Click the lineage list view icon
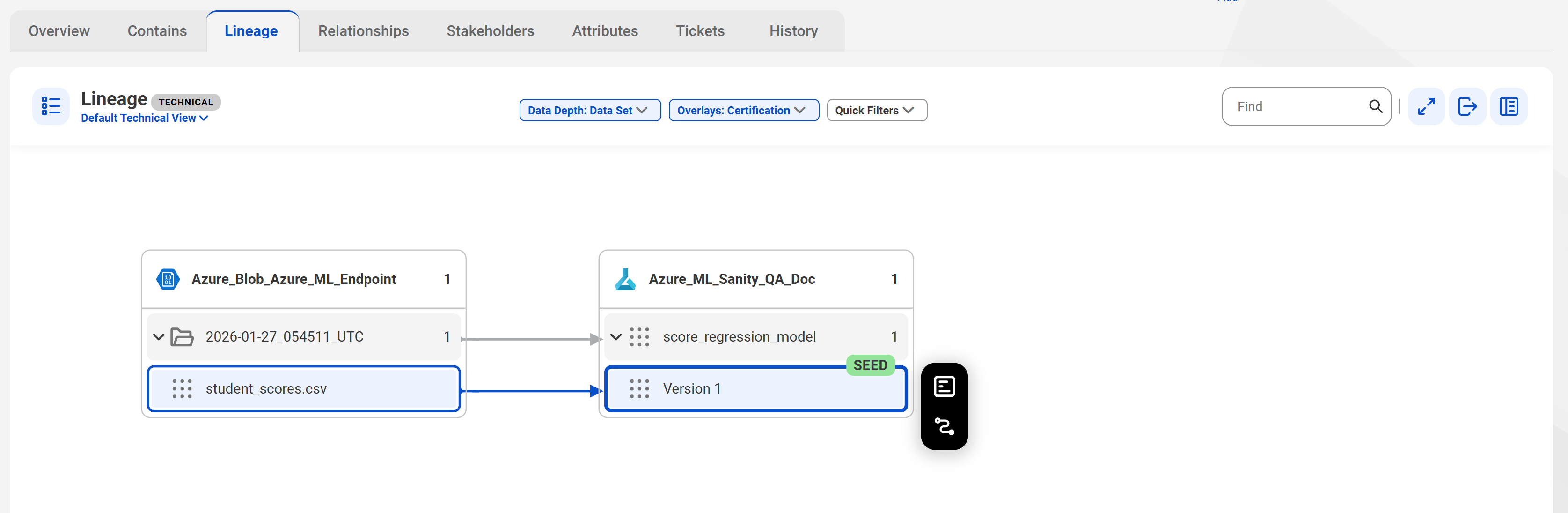The height and width of the screenshot is (513, 1568). point(51,107)
